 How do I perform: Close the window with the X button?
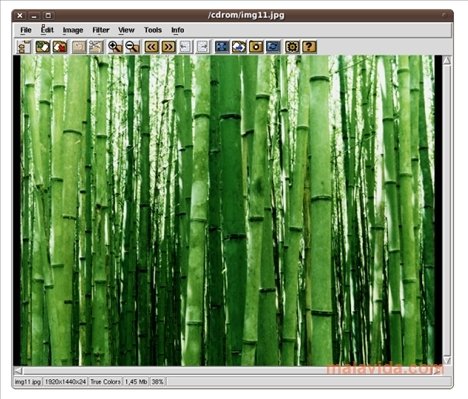coord(20,15)
